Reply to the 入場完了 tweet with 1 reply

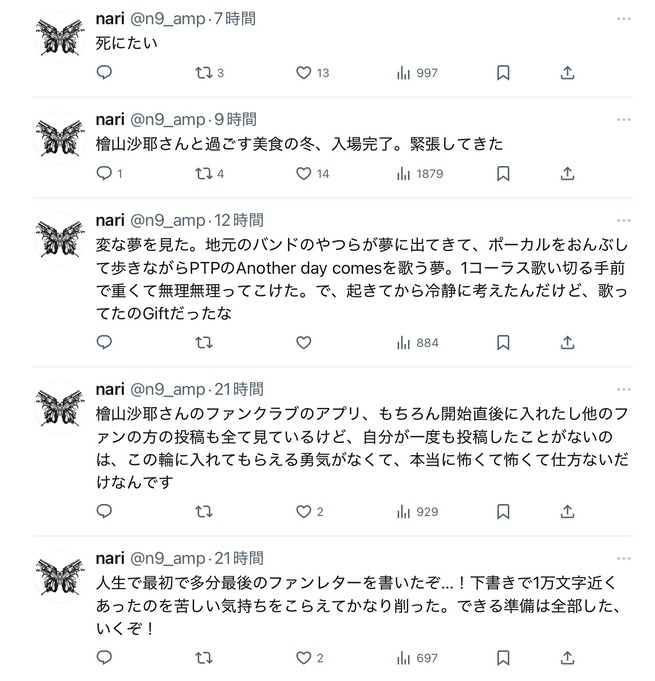(109, 174)
